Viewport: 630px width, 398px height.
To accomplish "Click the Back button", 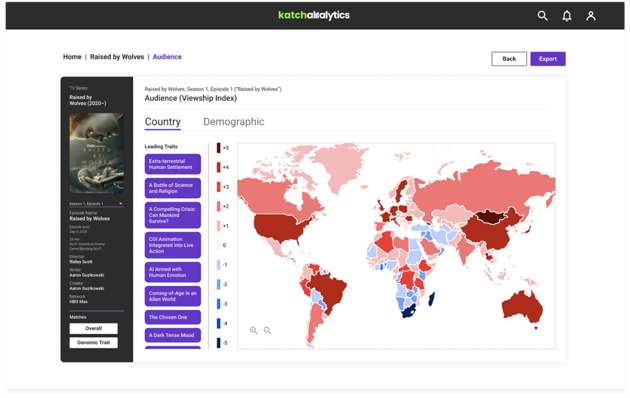I will tap(509, 59).
